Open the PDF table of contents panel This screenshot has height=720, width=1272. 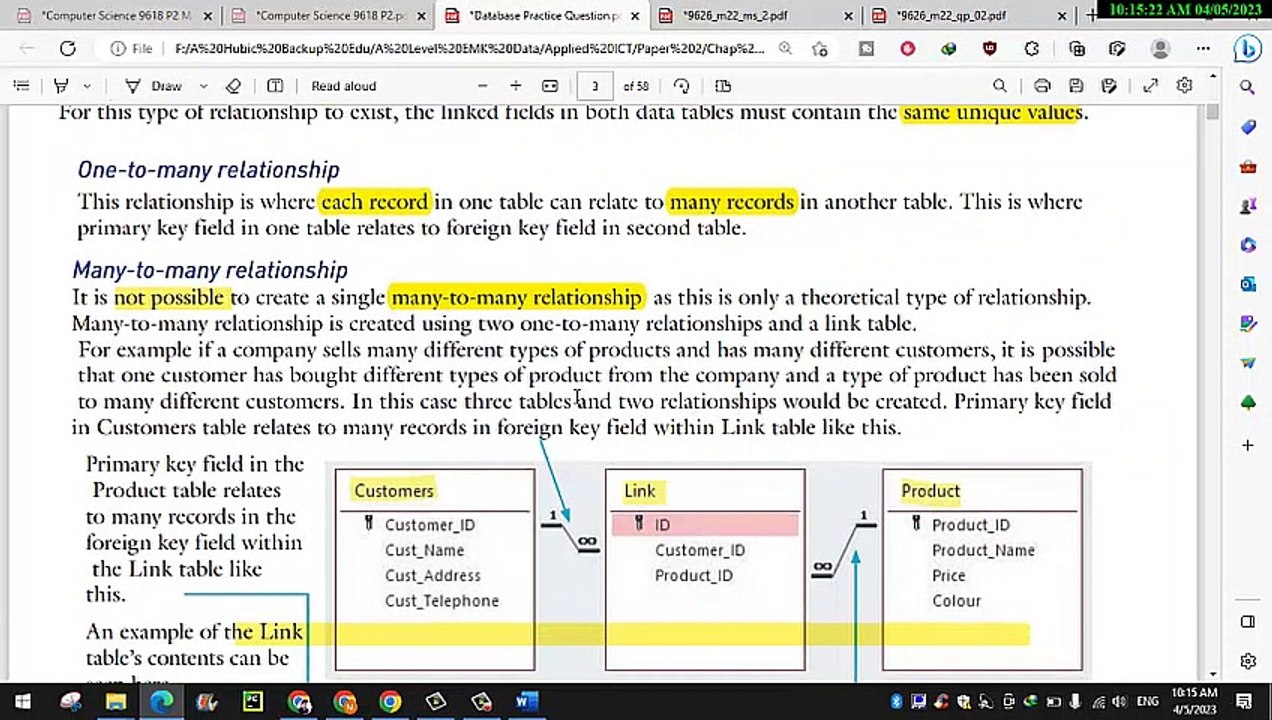coord(20,86)
